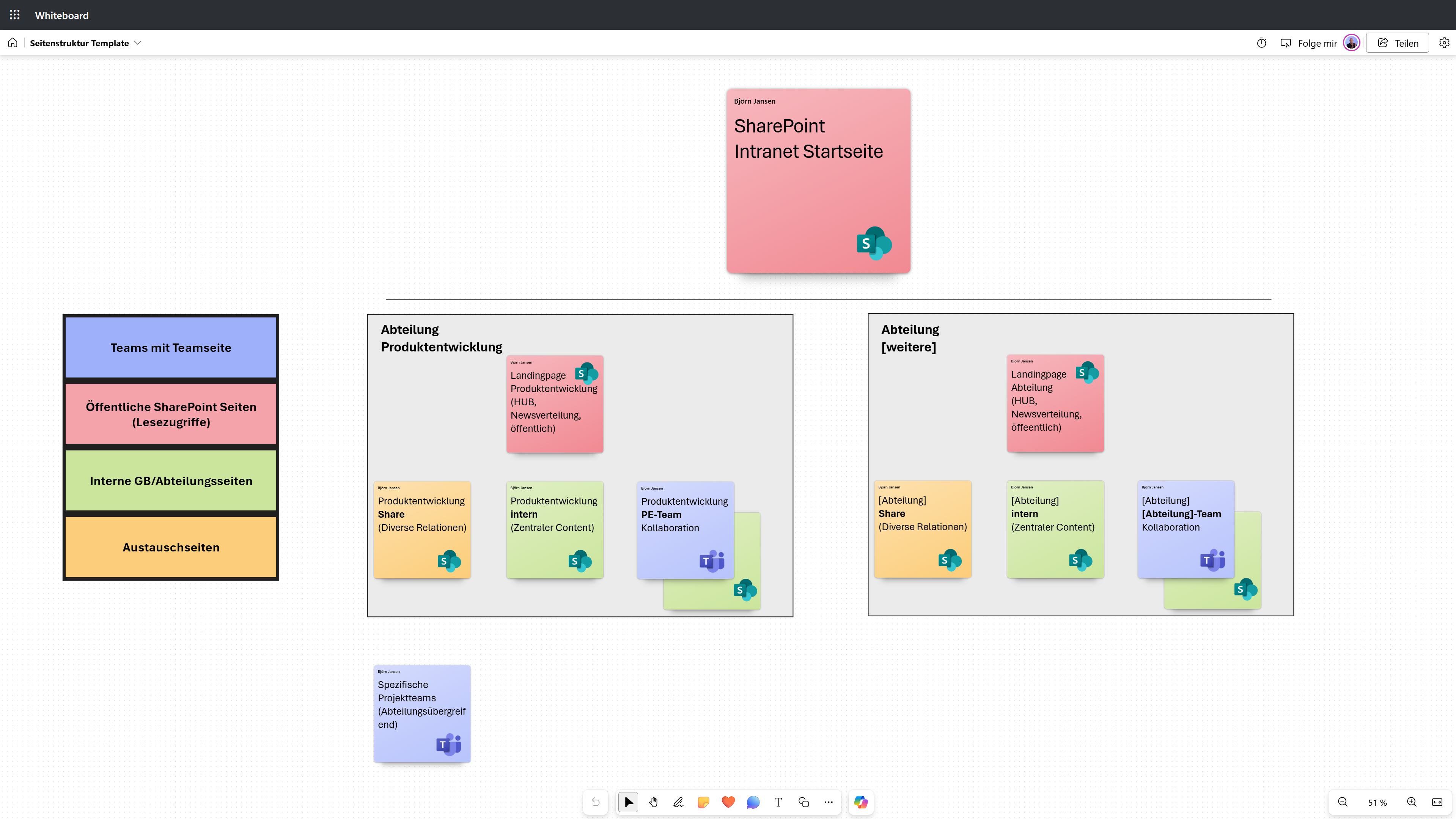Start the timer in the top bar

pyautogui.click(x=1261, y=43)
